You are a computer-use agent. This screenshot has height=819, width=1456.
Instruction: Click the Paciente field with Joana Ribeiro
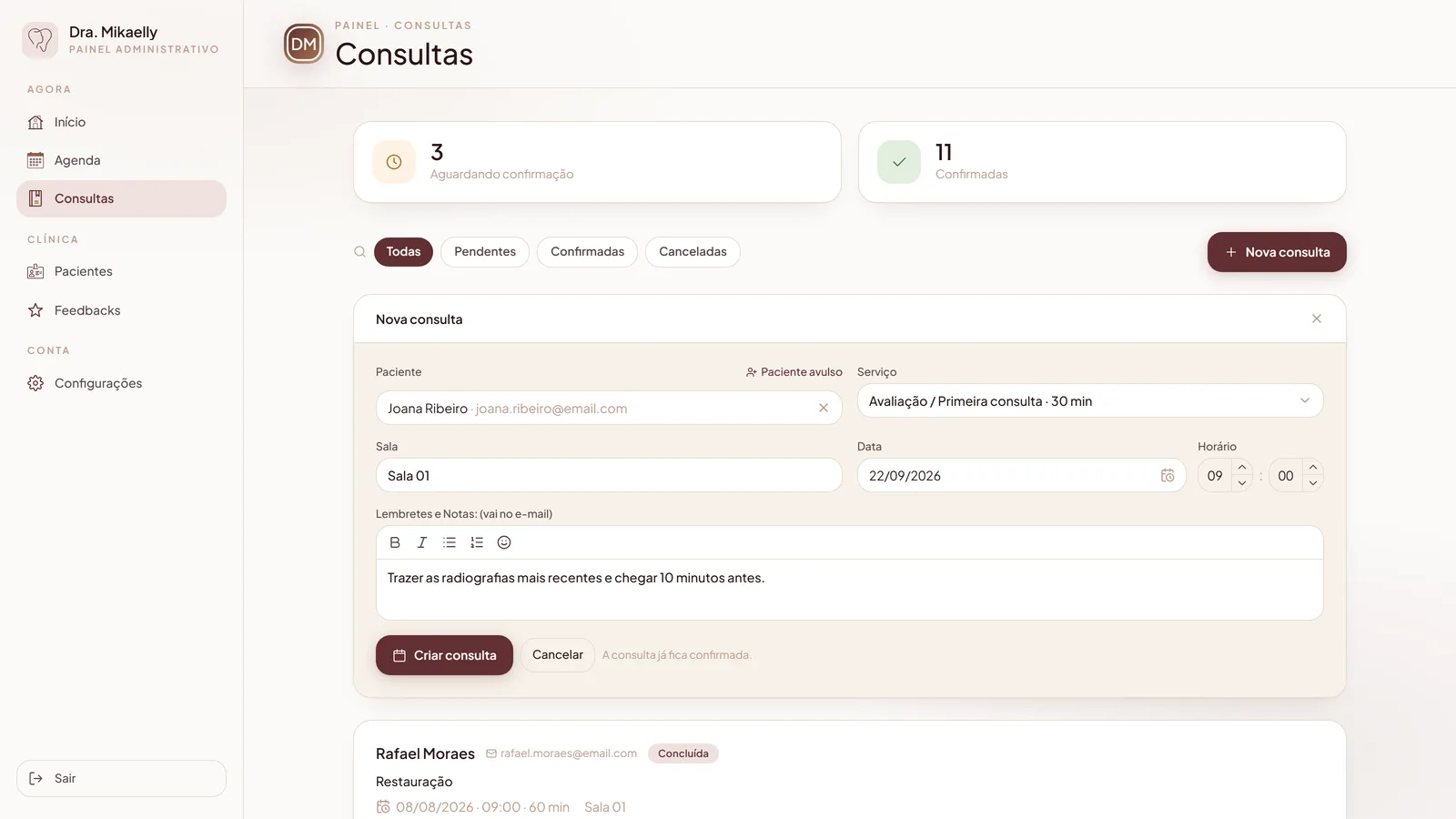[609, 408]
